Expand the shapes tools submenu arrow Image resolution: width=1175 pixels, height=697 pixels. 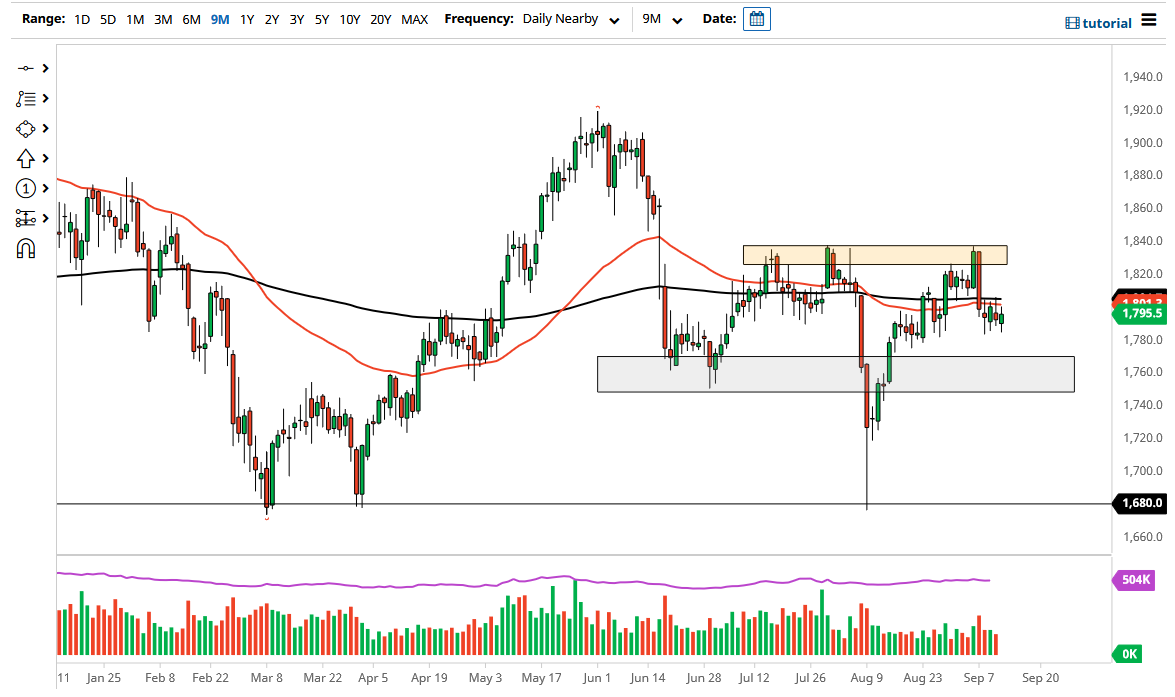[x=46, y=129]
